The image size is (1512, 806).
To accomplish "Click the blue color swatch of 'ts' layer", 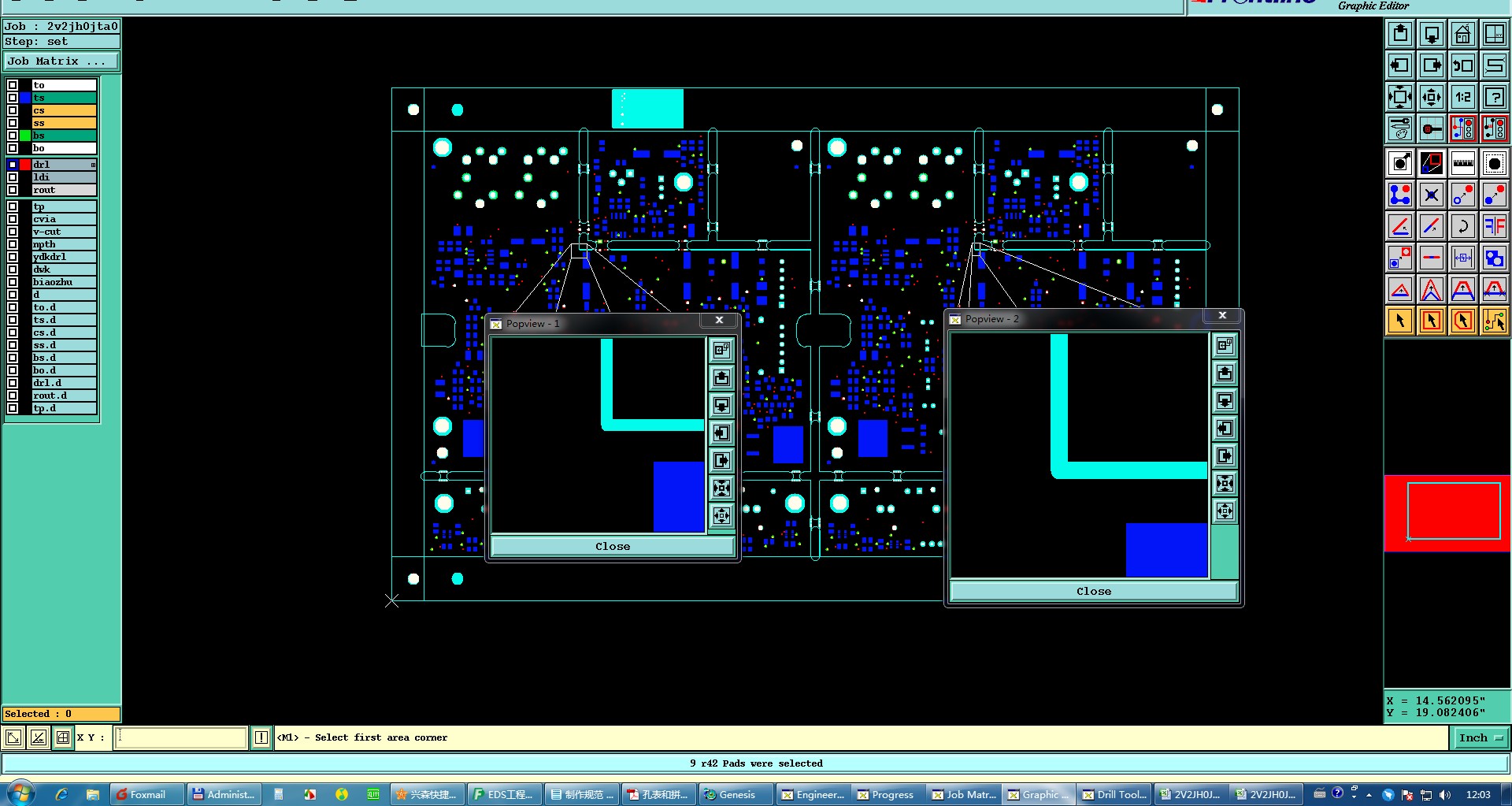I will coord(25,98).
